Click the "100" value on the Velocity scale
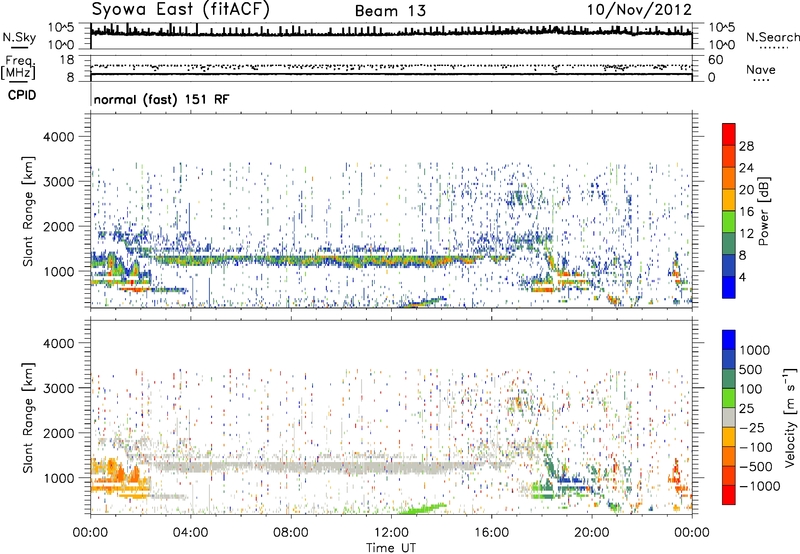Viewport: 800px width, 554px height. click(x=751, y=389)
